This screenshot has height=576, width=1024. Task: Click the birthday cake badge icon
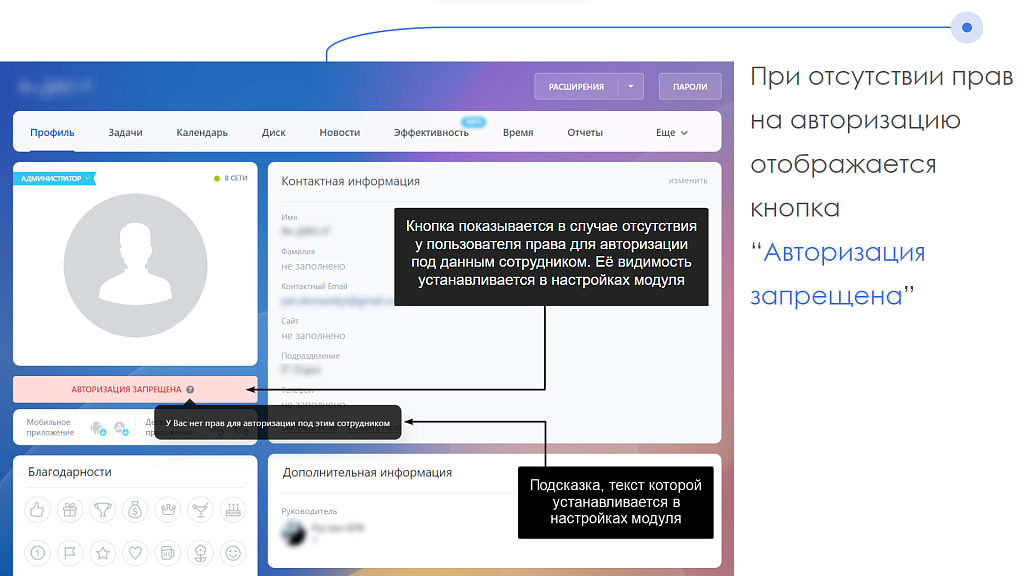232,510
